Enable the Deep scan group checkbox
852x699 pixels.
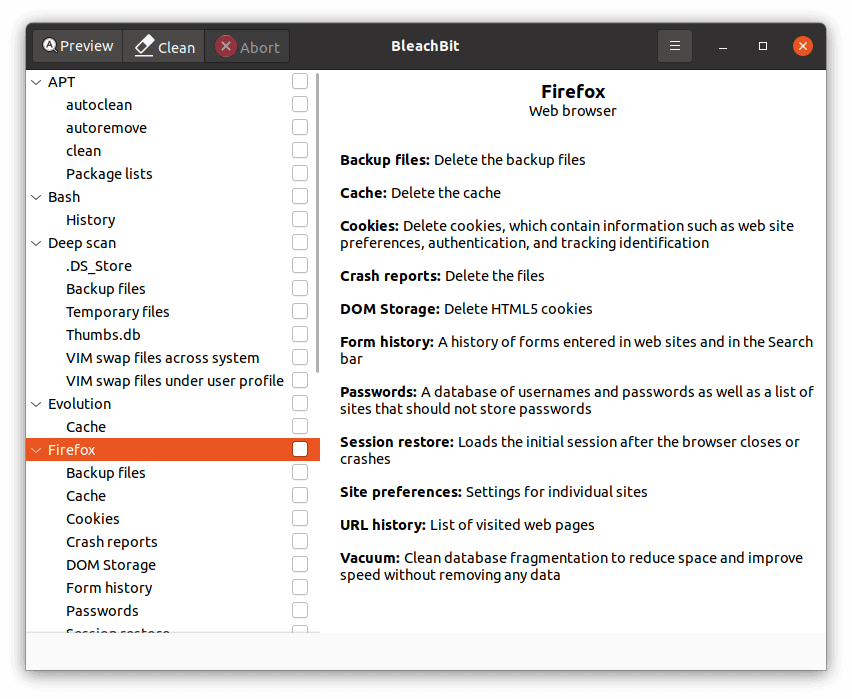(x=300, y=242)
